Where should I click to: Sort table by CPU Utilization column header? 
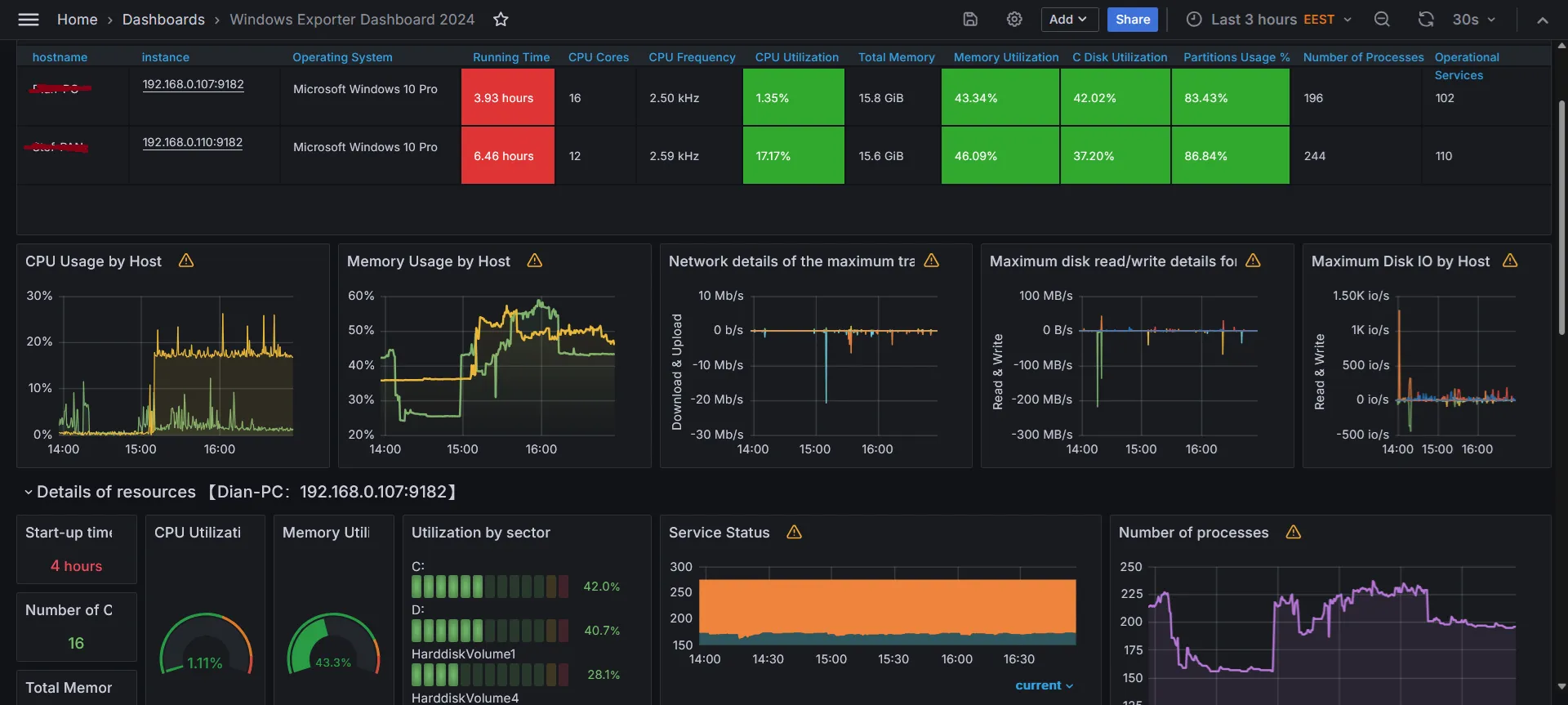(796, 57)
